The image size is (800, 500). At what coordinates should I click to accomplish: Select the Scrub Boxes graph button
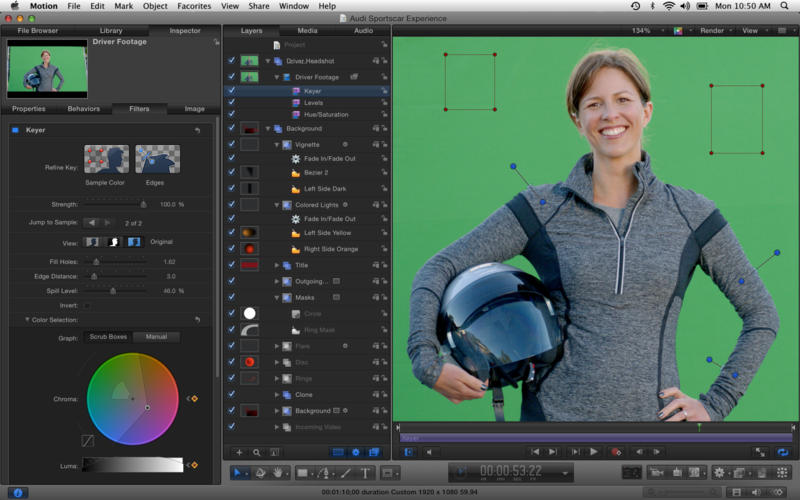pos(107,337)
